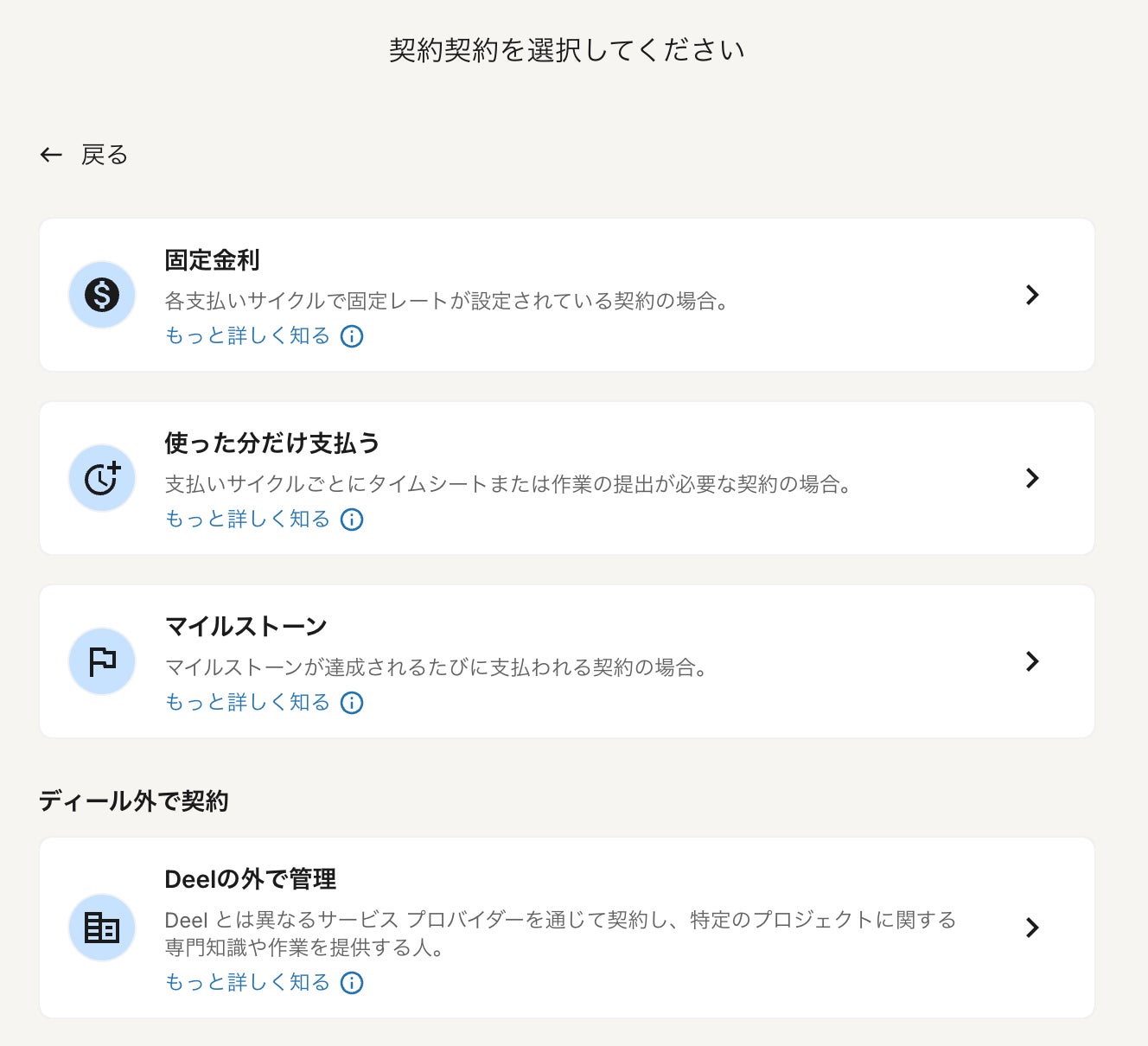Select the マイルストーン contract type title
This screenshot has height=1046, width=1148.
coord(246,627)
